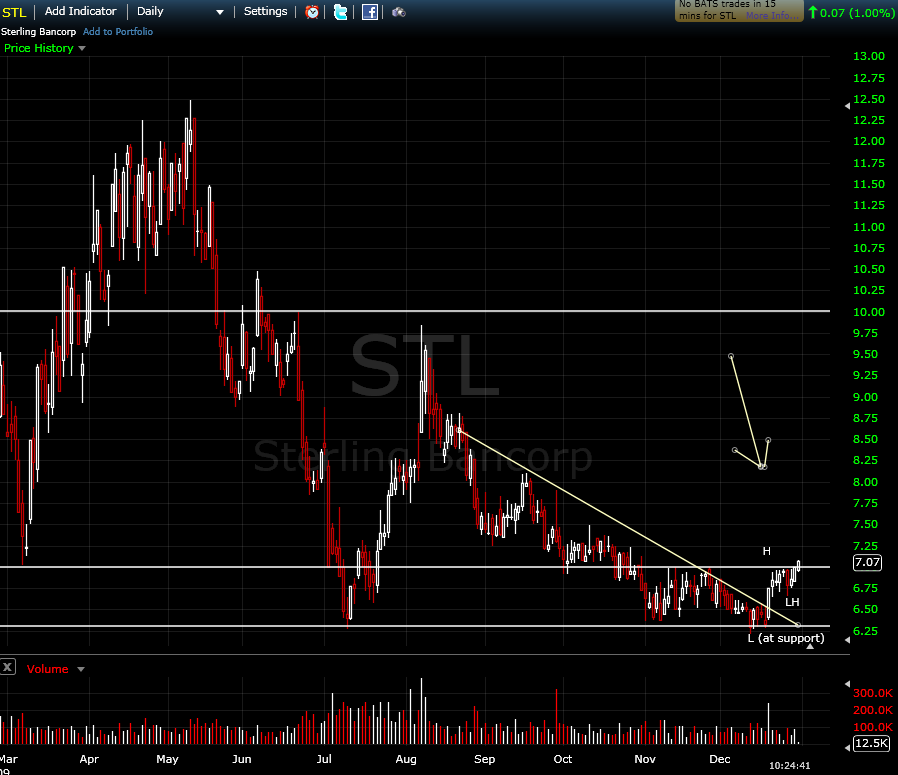The image size is (898, 775).
Task: Open the Settings menu
Action: click(265, 11)
